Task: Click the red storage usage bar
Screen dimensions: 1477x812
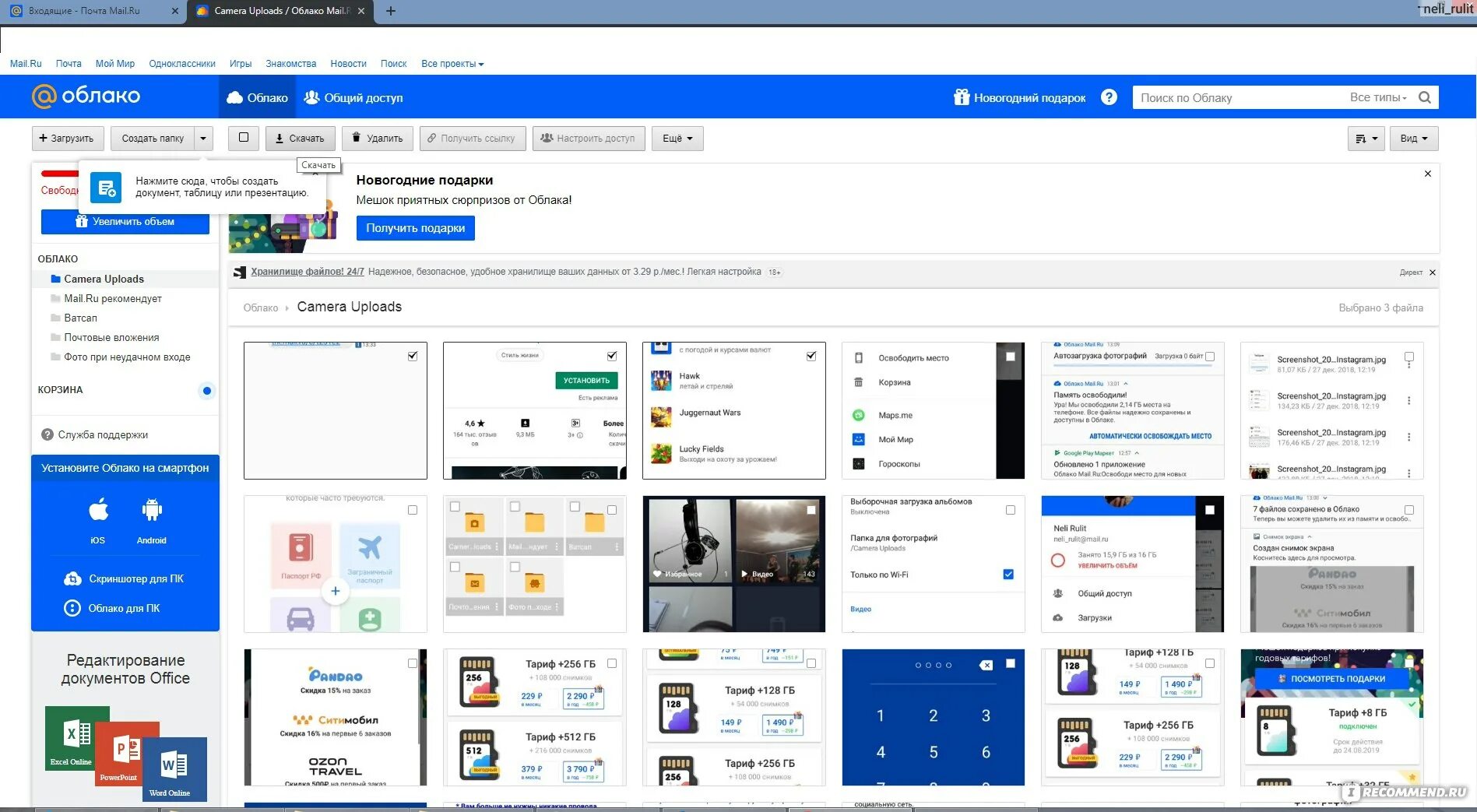Action: click(x=60, y=174)
